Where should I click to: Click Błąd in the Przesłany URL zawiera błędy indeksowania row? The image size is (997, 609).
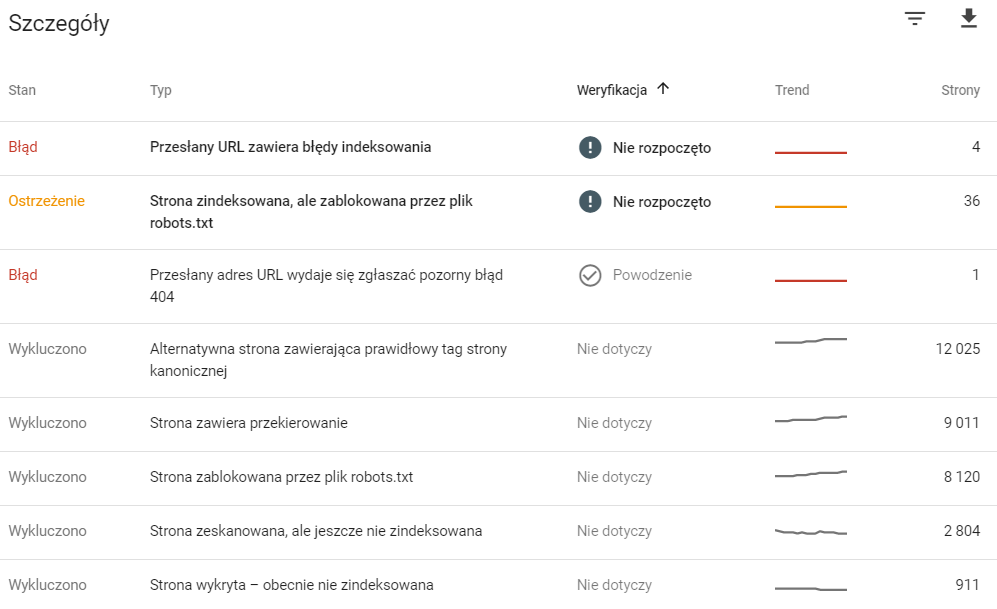(x=23, y=147)
